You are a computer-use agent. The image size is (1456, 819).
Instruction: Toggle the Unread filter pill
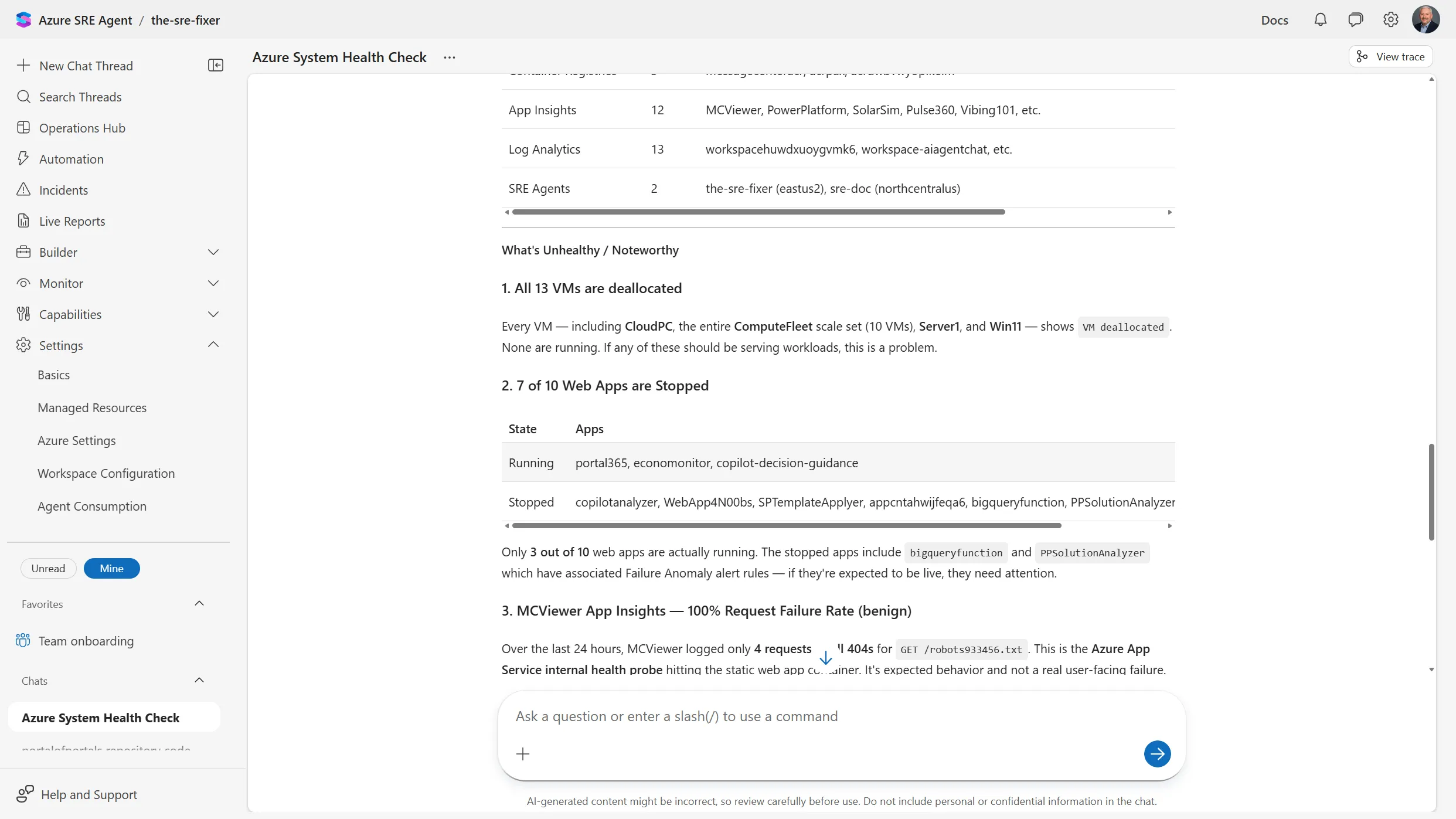[48, 568]
